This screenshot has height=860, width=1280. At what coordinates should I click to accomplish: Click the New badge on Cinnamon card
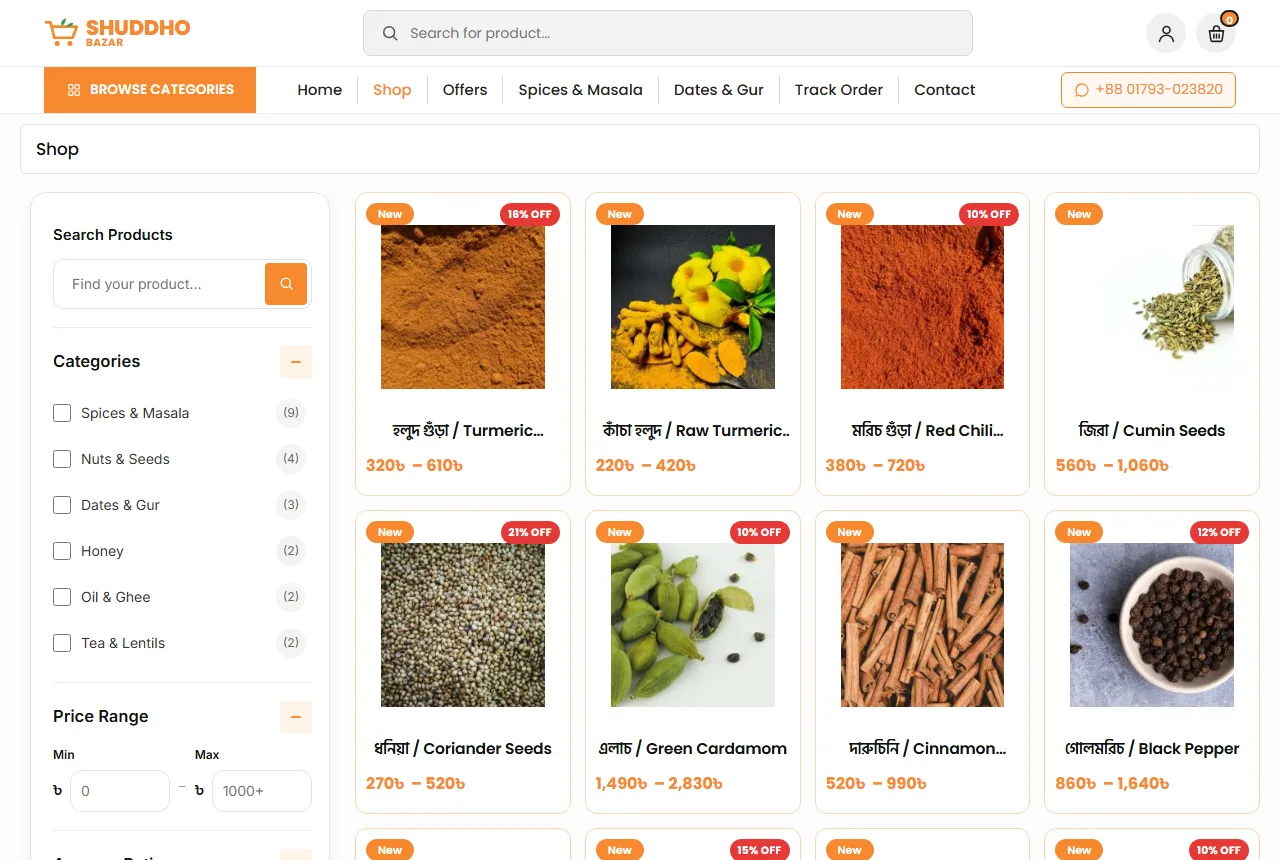[x=849, y=532]
